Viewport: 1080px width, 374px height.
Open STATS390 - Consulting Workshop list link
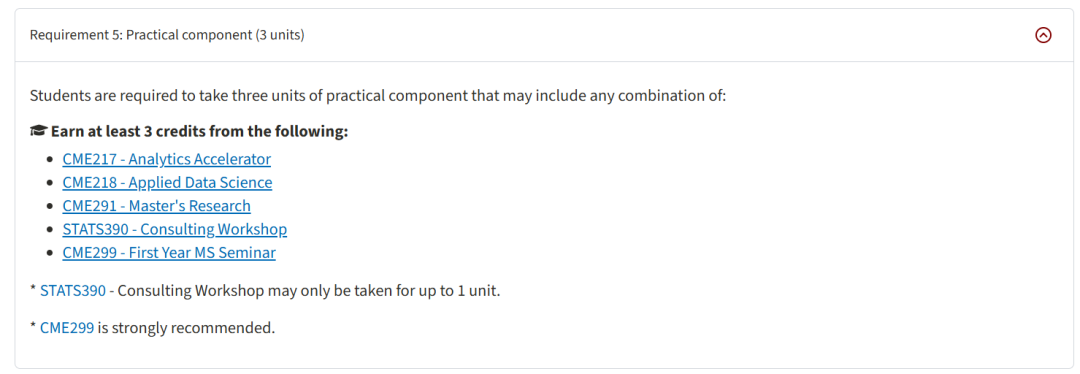pos(174,229)
